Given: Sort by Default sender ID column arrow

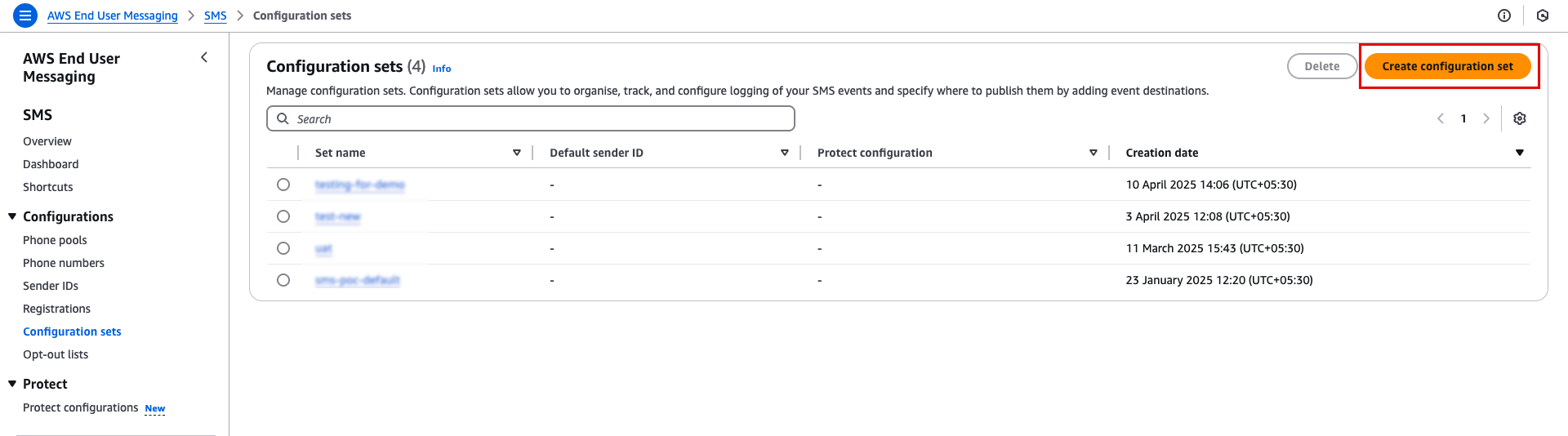Looking at the screenshot, I should [785, 153].
